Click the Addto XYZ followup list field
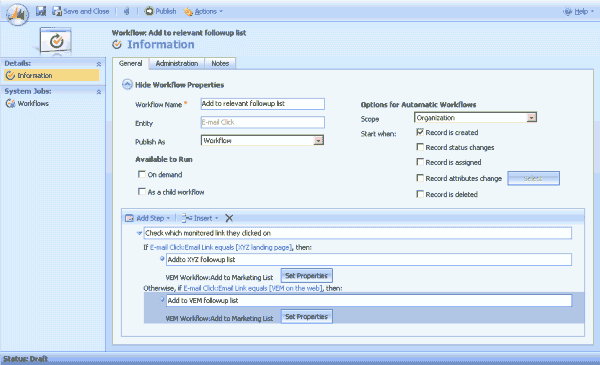Image resolution: width=600 pixels, height=365 pixels. pyautogui.click(x=369, y=259)
